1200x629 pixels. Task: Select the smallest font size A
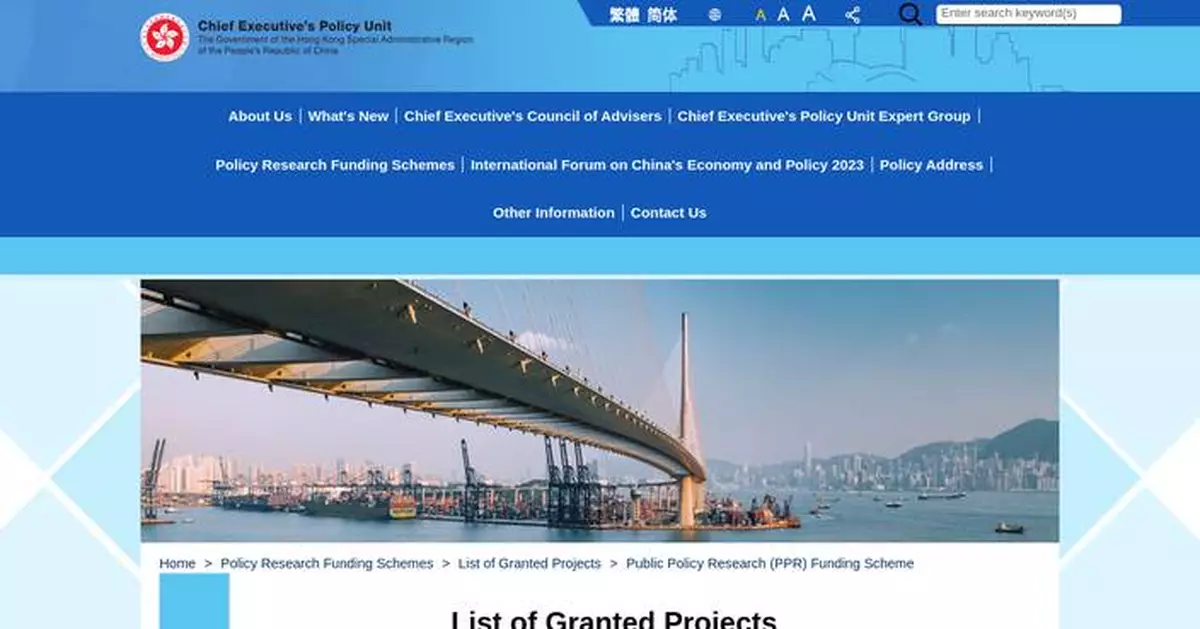(x=760, y=15)
